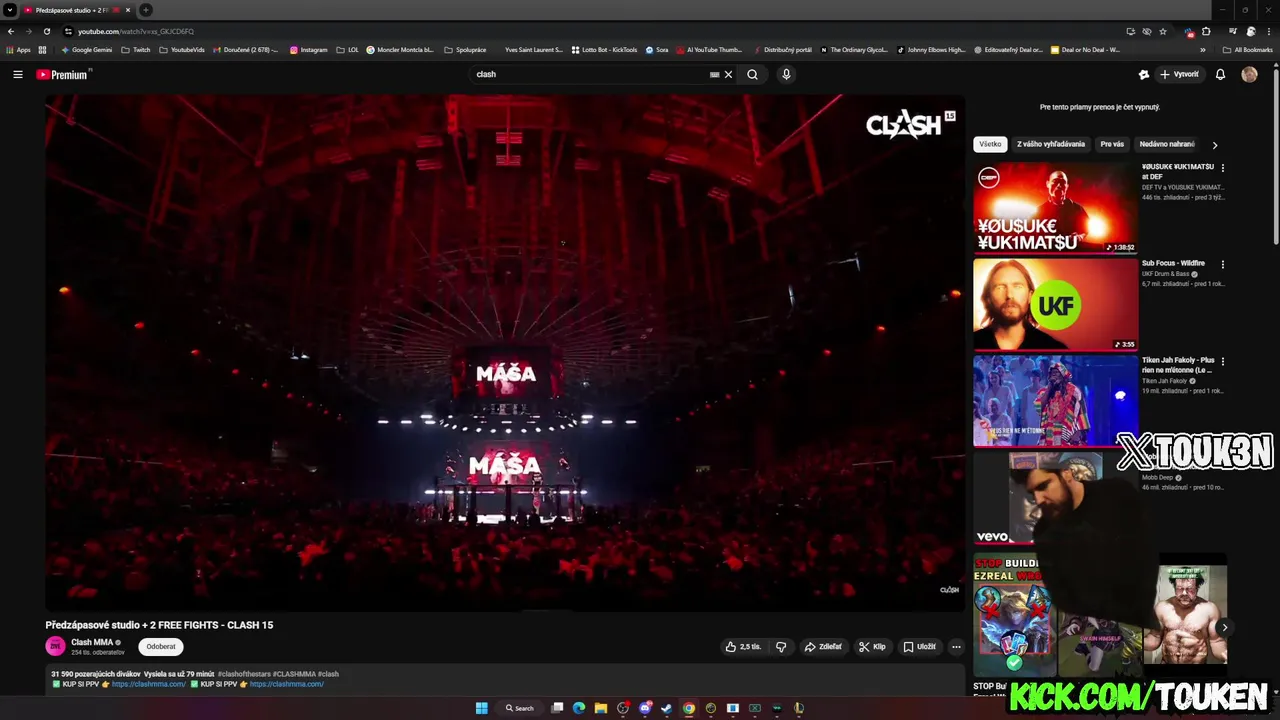
Task: Open Microsoft Edge from taskbar
Action: [579, 708]
